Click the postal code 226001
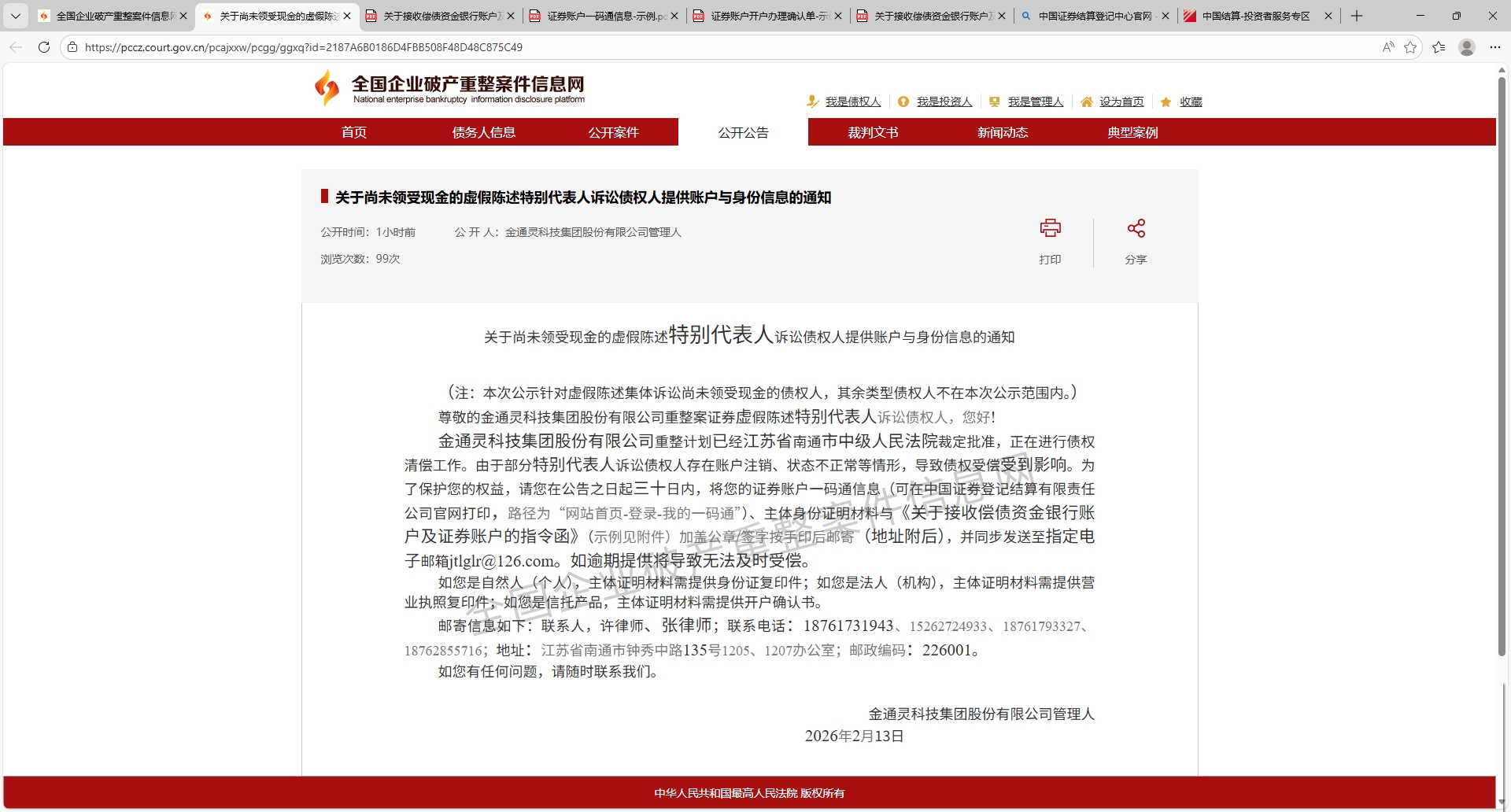This screenshot has height=812, width=1511. pyautogui.click(x=947, y=650)
